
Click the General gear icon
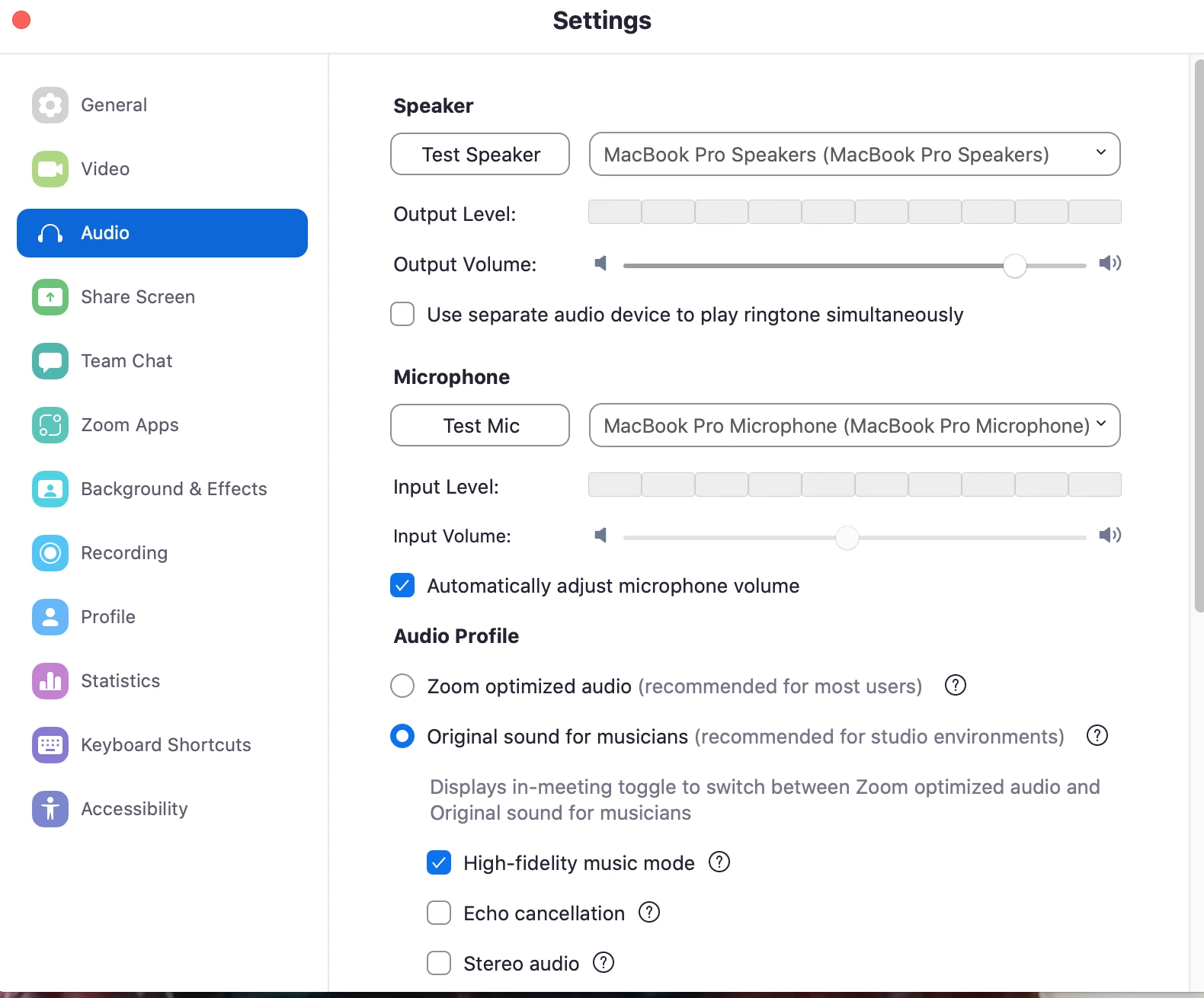50,105
